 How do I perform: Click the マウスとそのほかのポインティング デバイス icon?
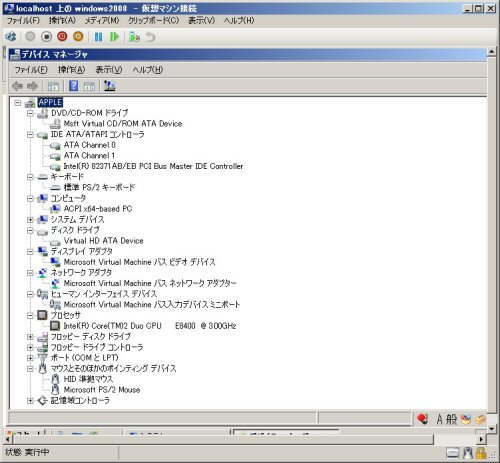(x=42, y=369)
